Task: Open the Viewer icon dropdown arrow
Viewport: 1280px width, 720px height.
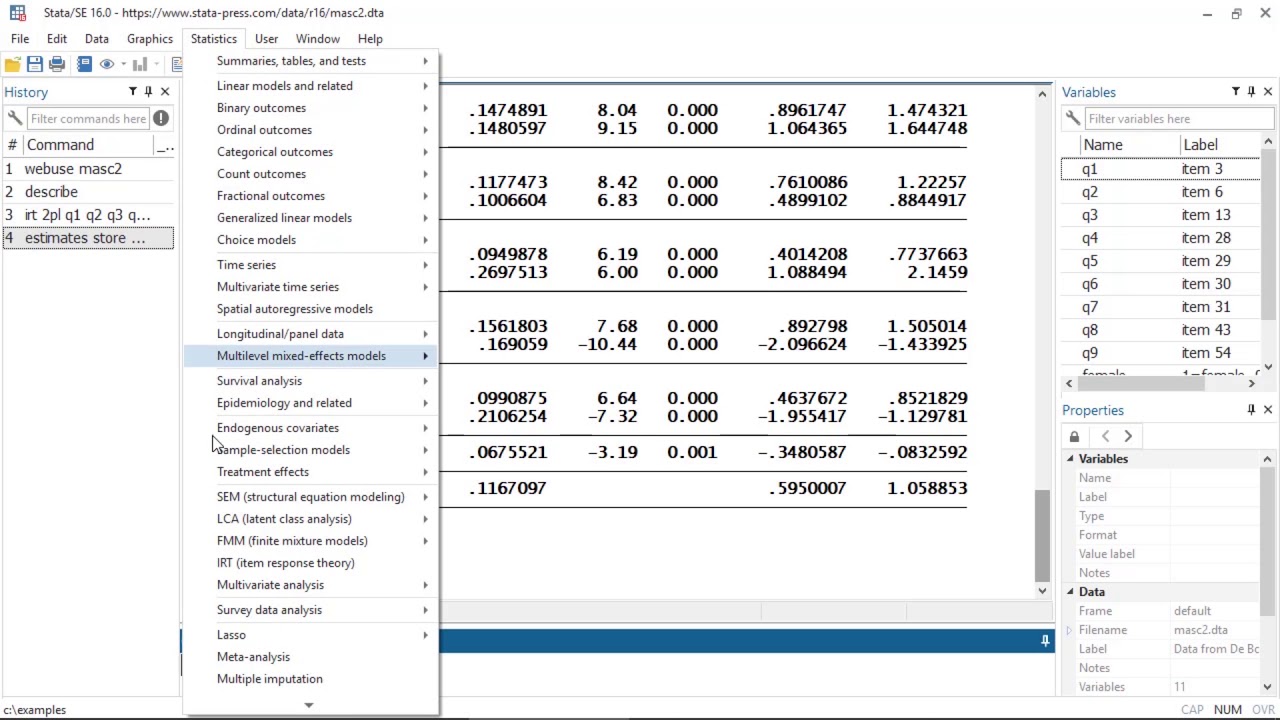Action: (x=124, y=64)
